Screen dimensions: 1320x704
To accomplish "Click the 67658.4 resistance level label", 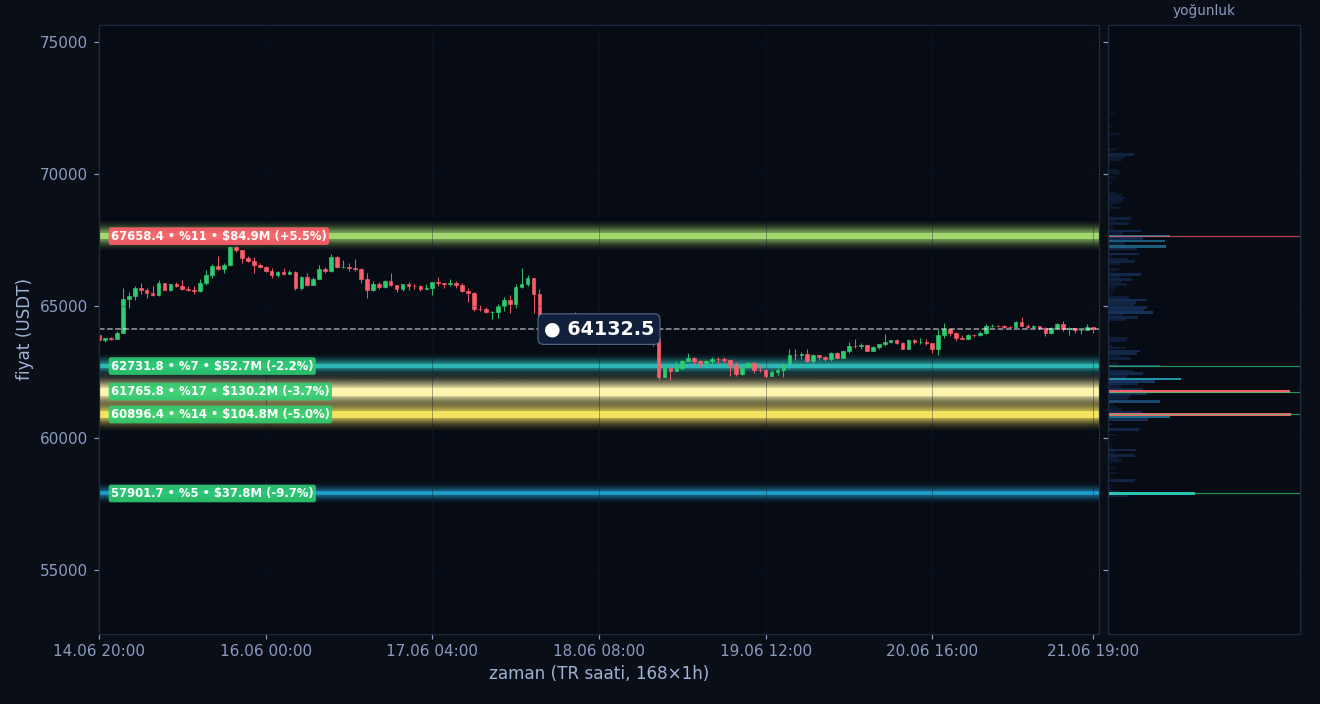I will (x=219, y=236).
